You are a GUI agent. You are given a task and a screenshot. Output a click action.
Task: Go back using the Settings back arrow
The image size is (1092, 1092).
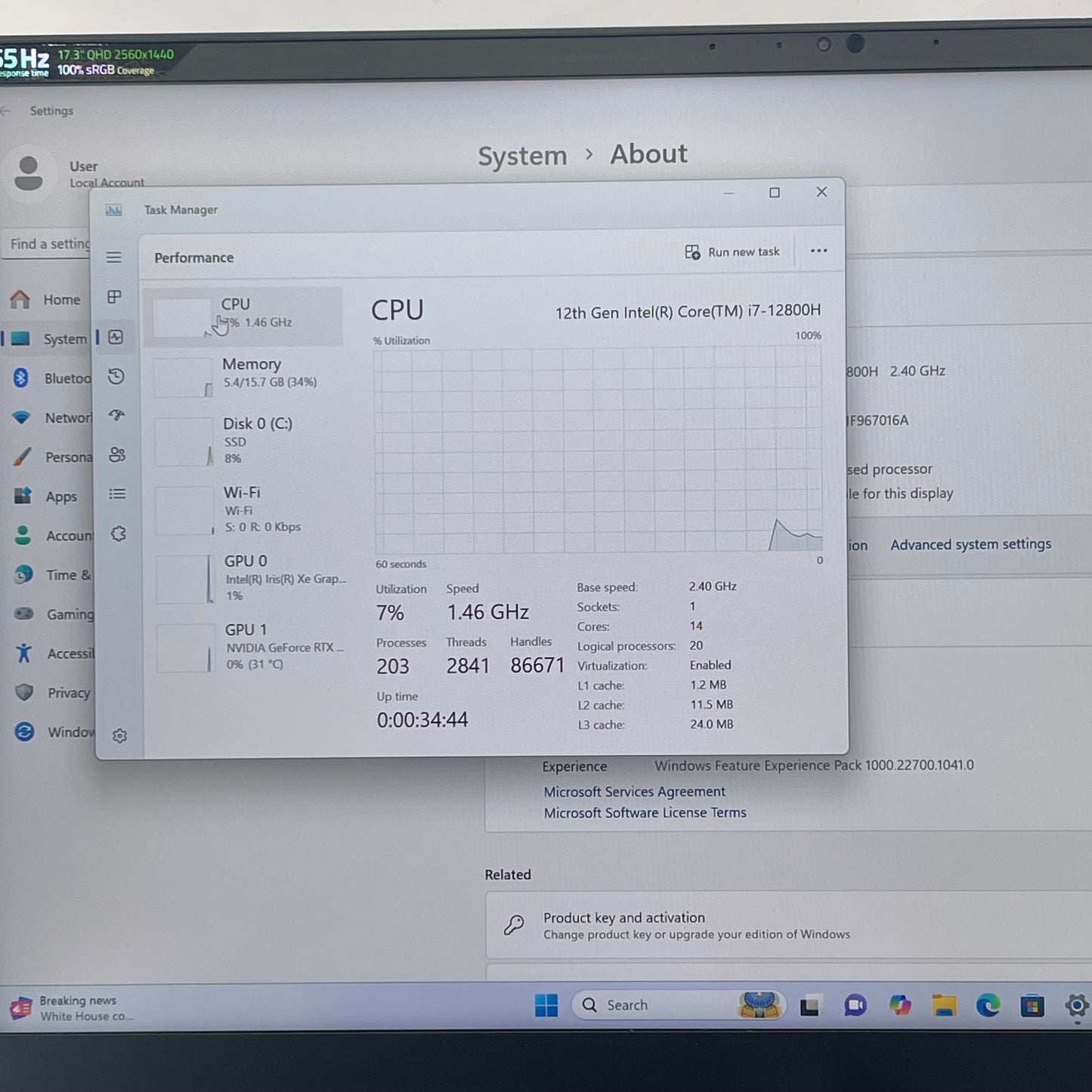[x=6, y=111]
